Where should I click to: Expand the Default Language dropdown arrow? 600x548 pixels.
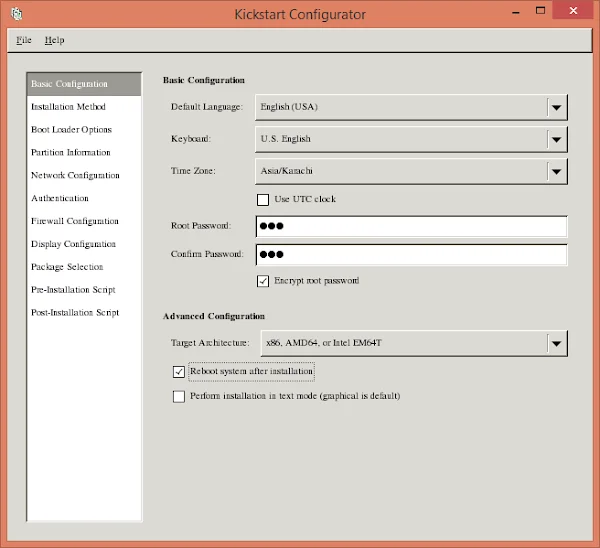(x=557, y=108)
